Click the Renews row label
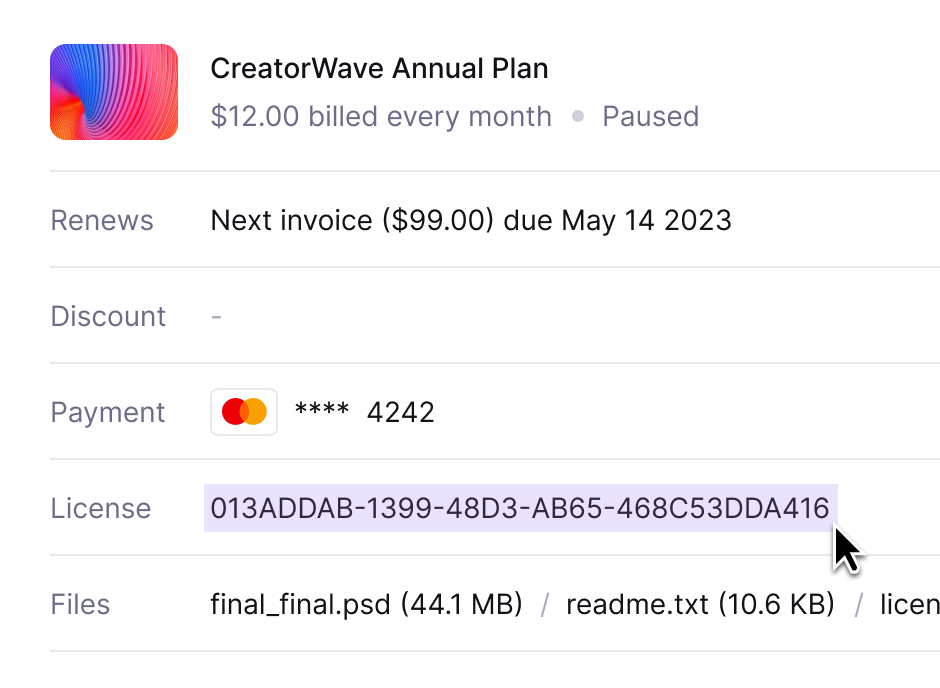The image size is (940, 688). [102, 220]
